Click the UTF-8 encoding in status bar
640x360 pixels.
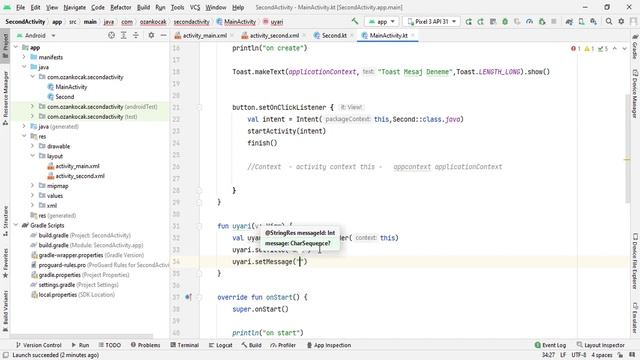579,355
